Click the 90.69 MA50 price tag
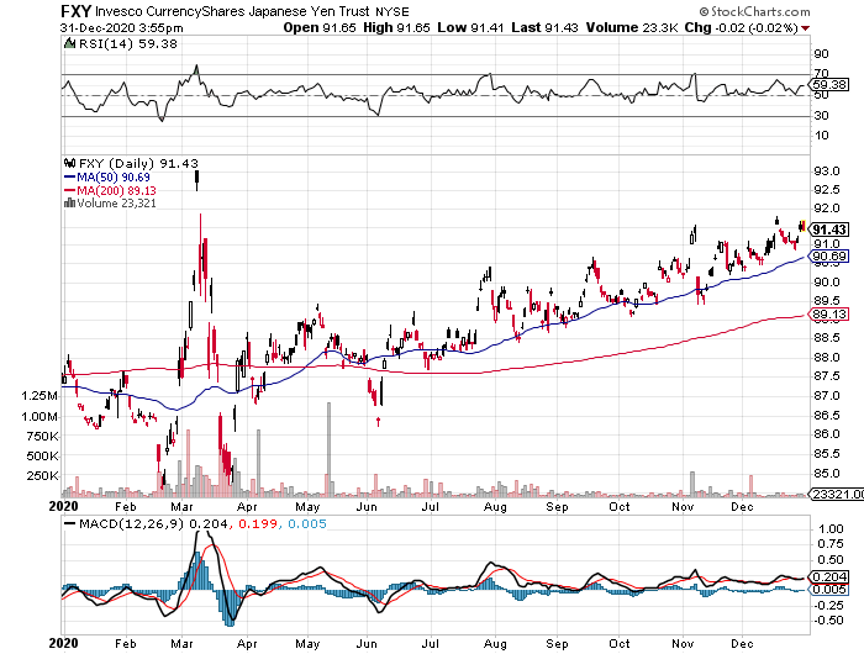 (x=829, y=256)
